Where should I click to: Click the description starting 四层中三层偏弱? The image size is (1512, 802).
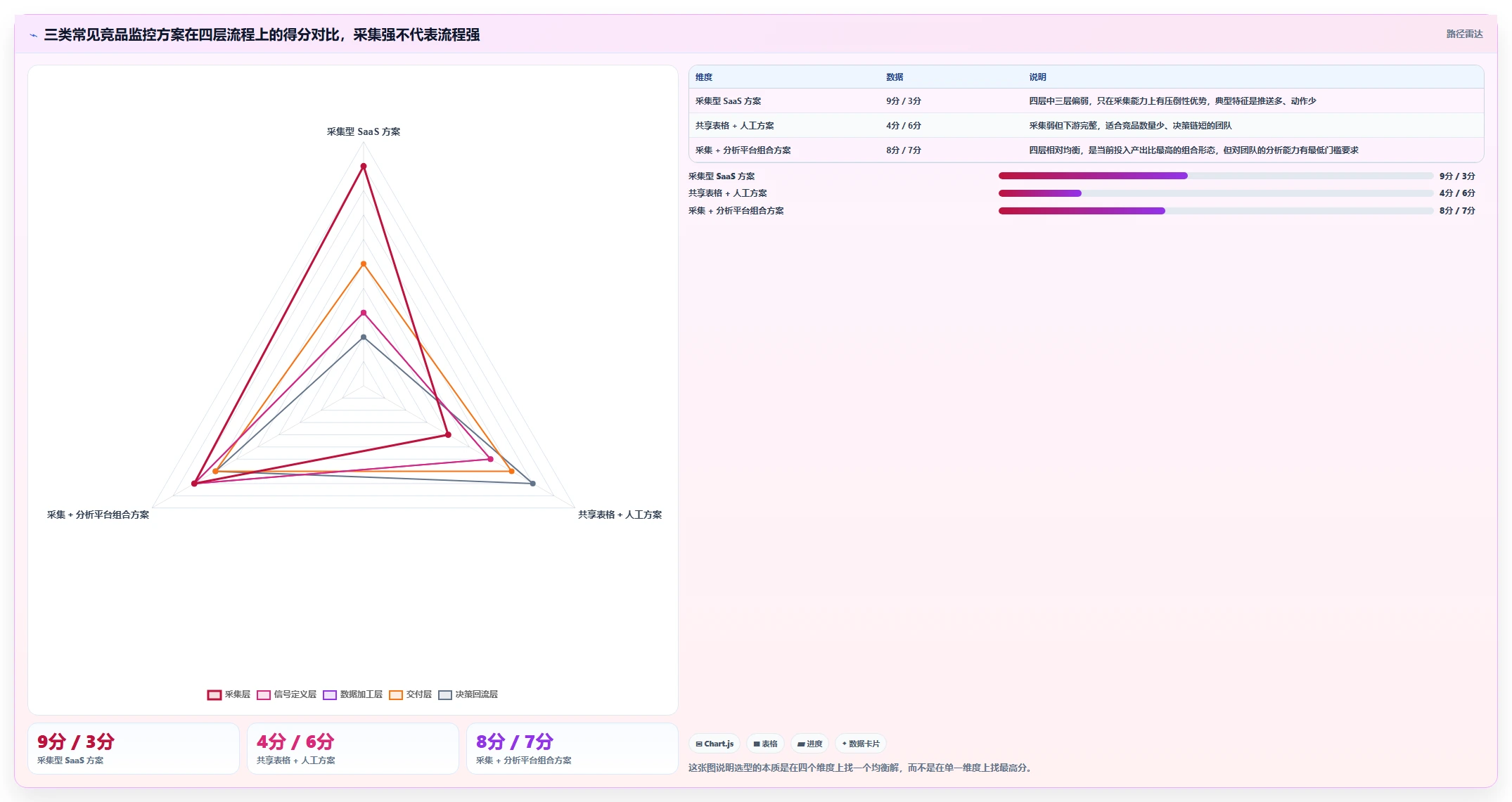click(1172, 101)
